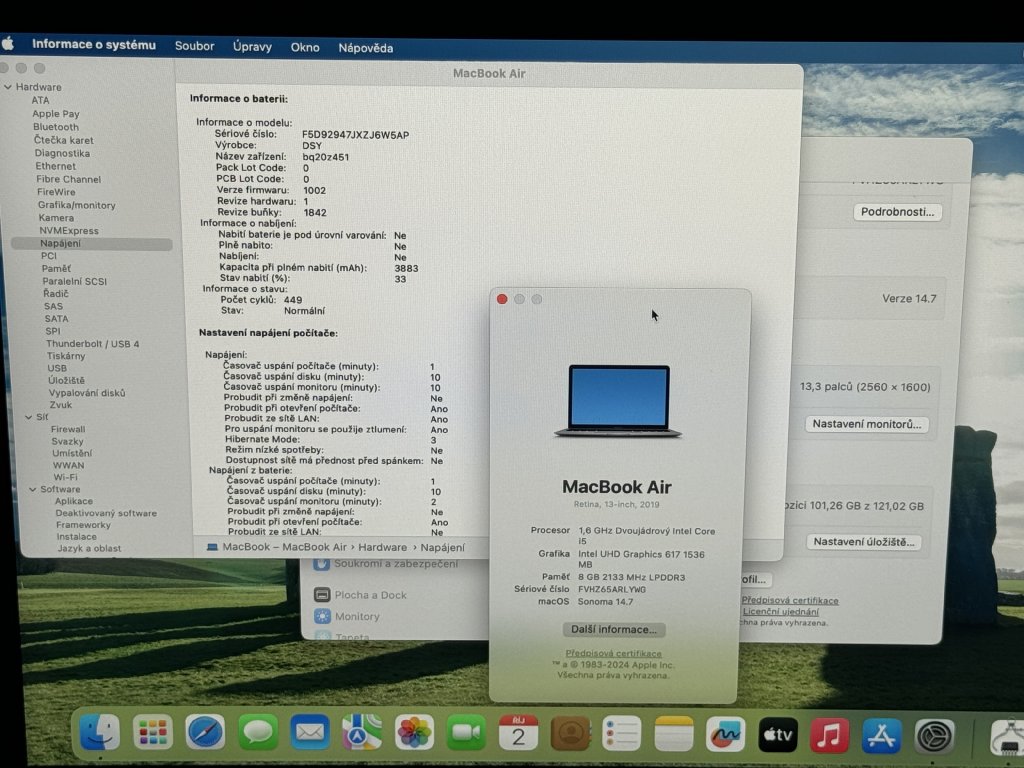Select Deaktivovaný software in the sidebar
1024x768 pixels.
pyautogui.click(x=106, y=513)
